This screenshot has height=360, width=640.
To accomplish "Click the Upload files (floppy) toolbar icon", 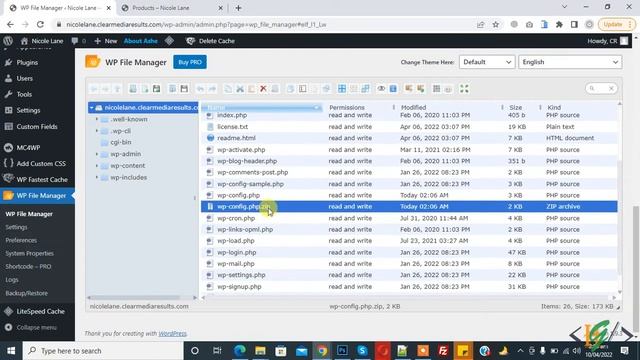I will click(x=156, y=89).
